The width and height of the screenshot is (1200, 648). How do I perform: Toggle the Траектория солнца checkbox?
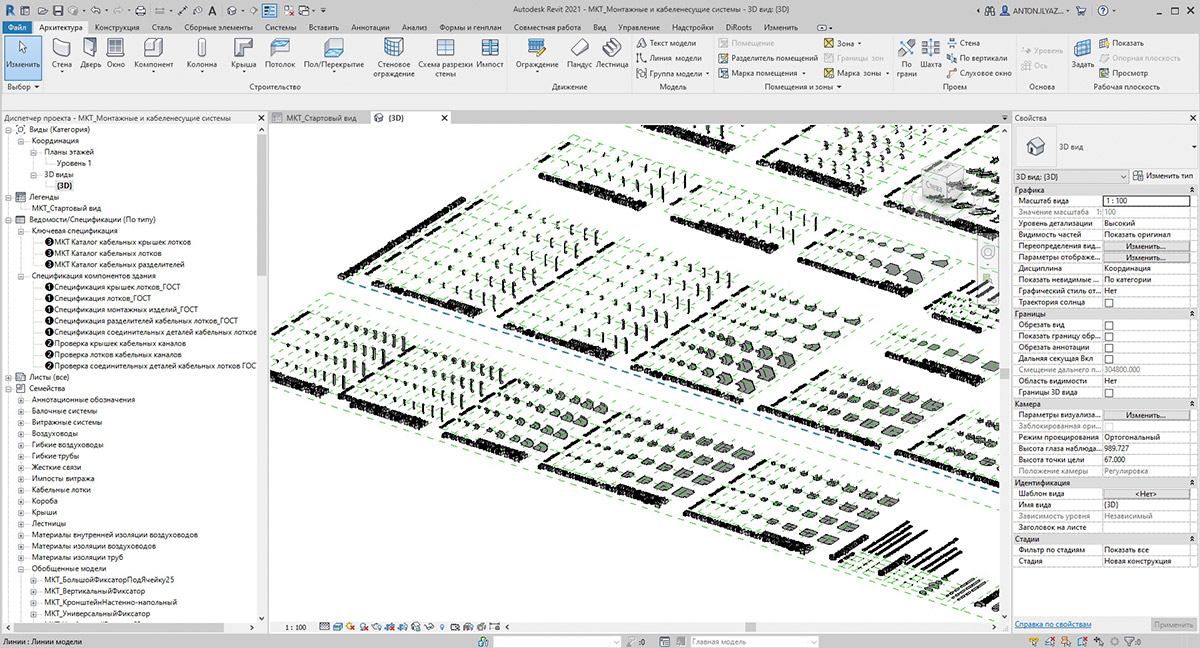(x=1108, y=302)
